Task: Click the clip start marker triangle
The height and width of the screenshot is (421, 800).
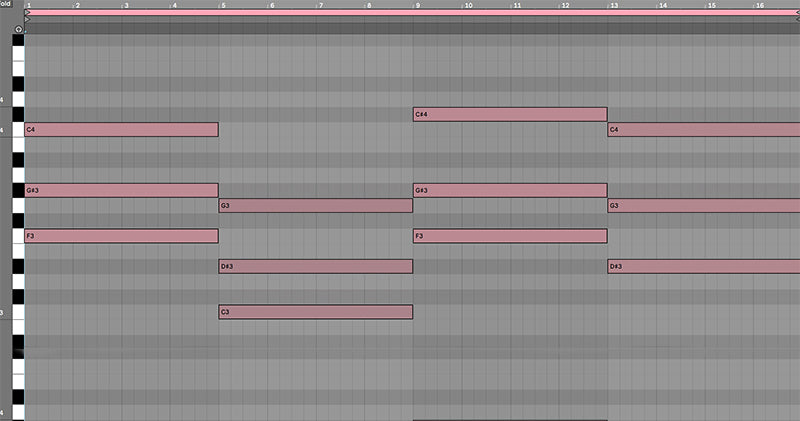Action: (28, 19)
